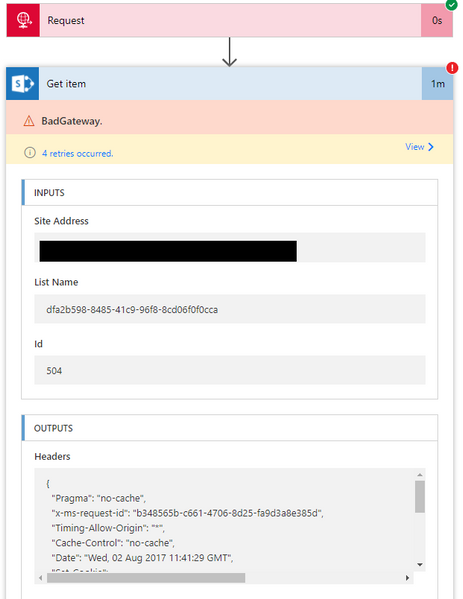
Task: Open the 4 retries occurred link
Action: tap(78, 154)
